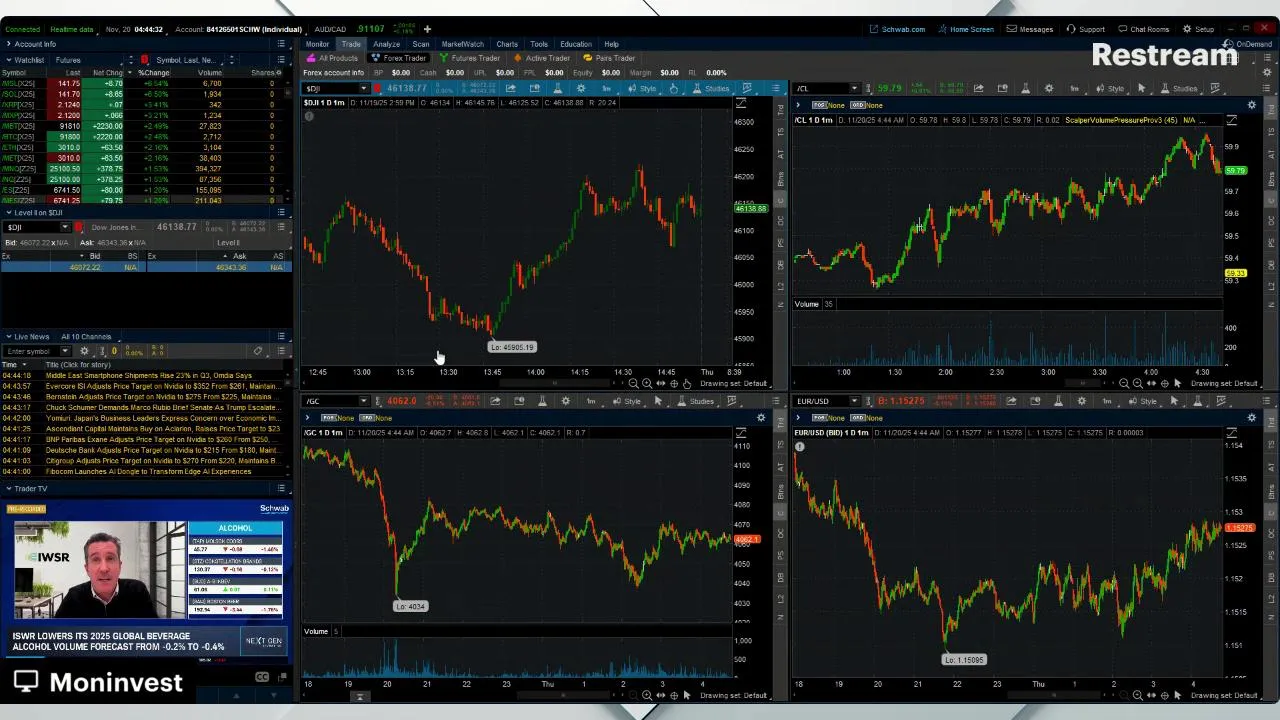Zoom out on $DJI chart
The image size is (1280, 720).
click(x=634, y=384)
